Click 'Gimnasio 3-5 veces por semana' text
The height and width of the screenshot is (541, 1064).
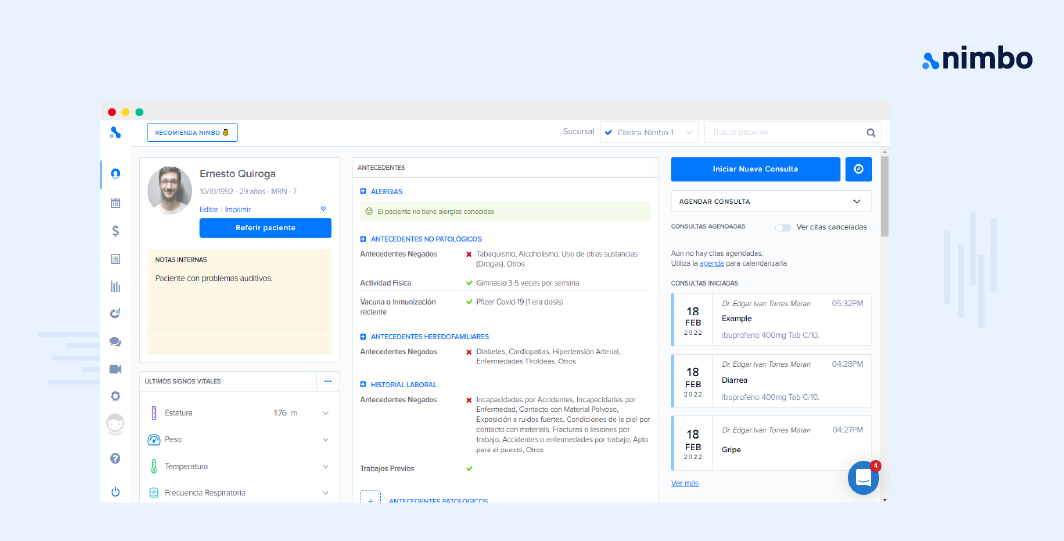527,283
